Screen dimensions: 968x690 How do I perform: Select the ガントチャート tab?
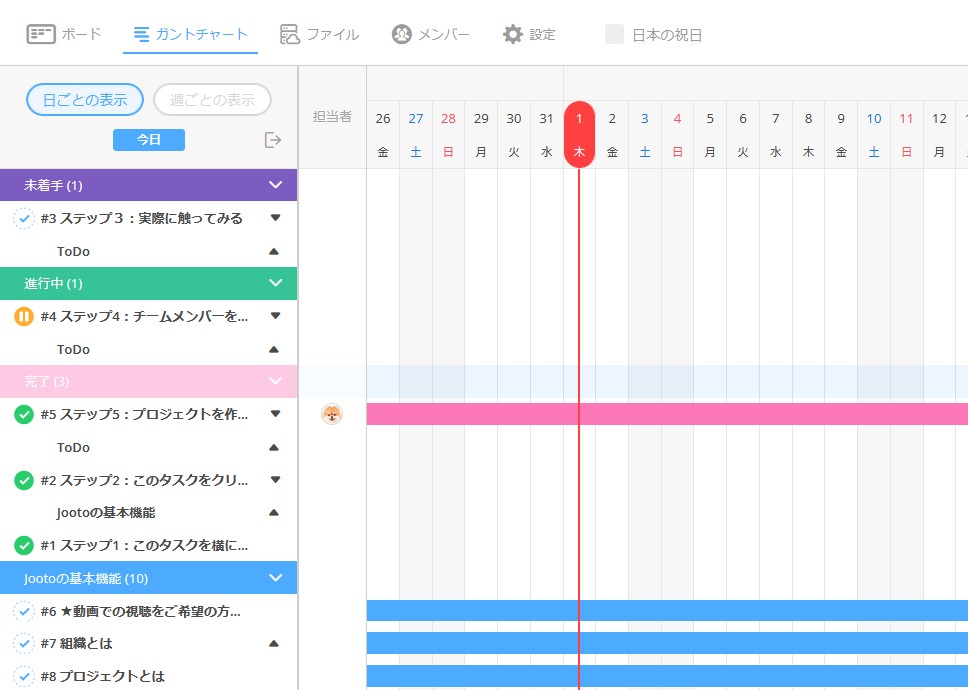tap(190, 35)
